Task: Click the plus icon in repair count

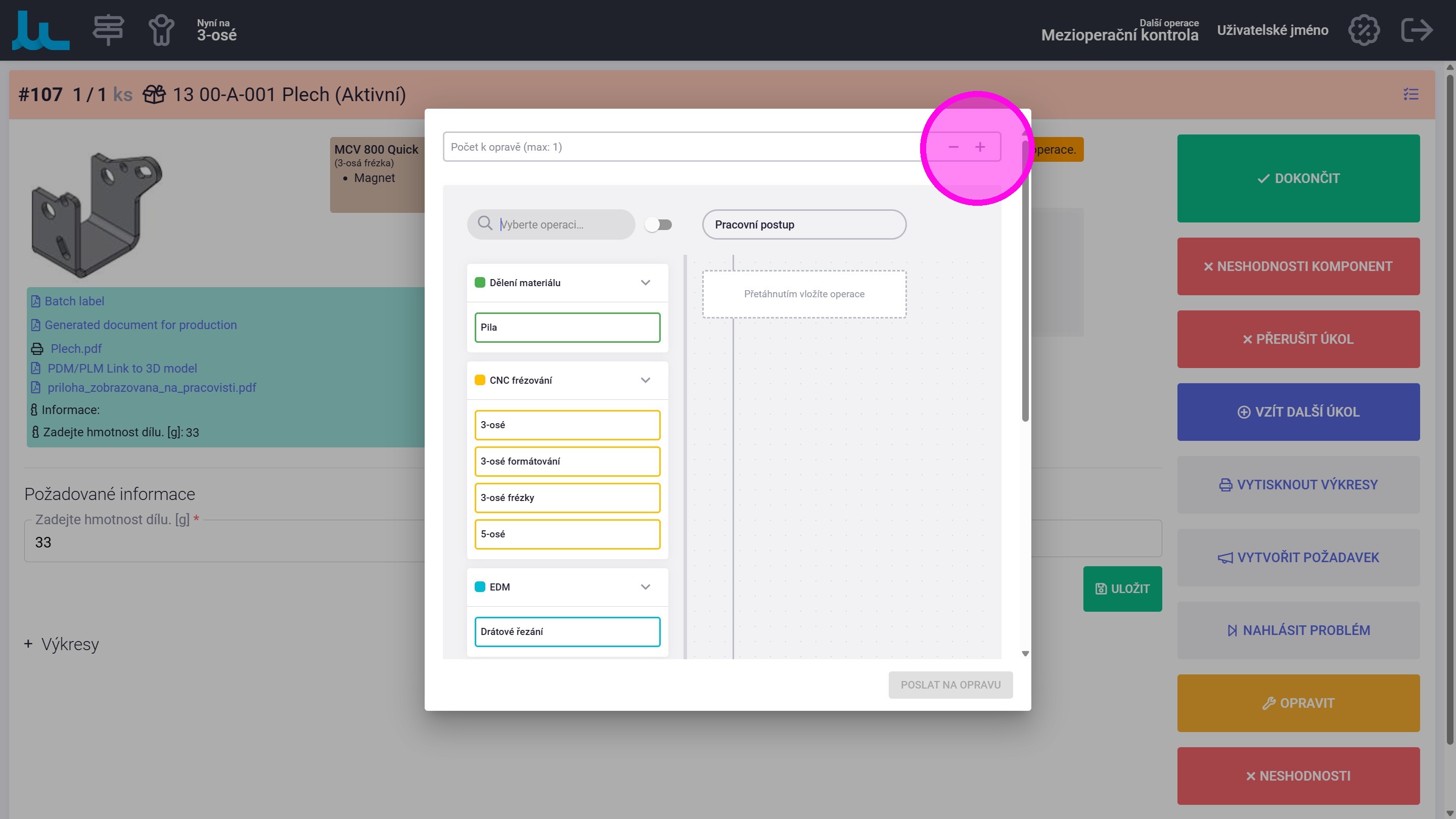Action: tap(980, 147)
